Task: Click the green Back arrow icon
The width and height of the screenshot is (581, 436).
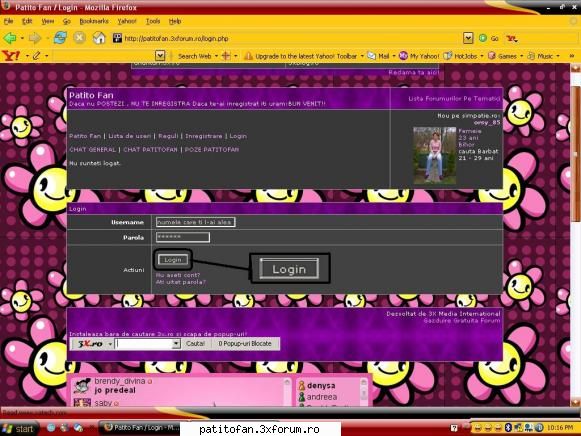Action: [x=10, y=38]
